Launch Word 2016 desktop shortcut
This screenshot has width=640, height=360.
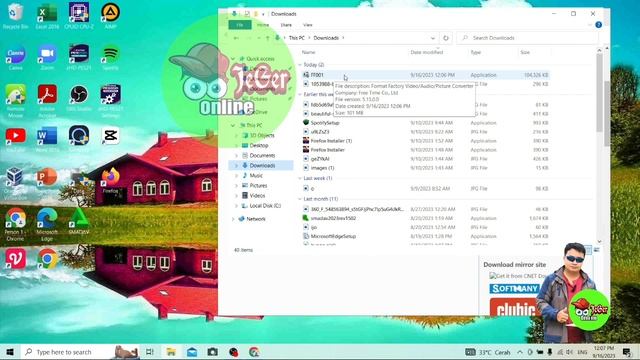point(47,139)
